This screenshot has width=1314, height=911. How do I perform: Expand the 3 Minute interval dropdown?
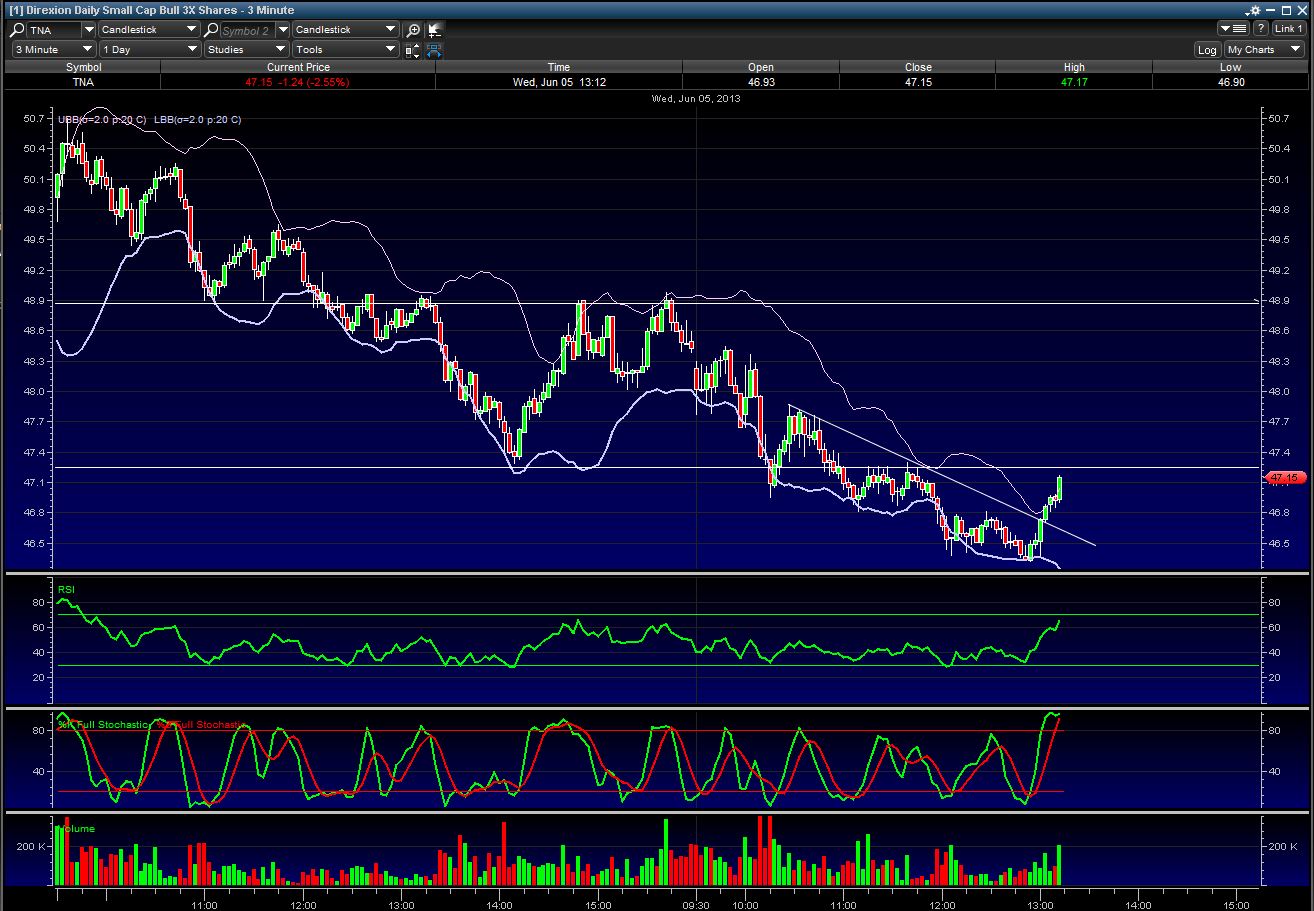(54, 49)
